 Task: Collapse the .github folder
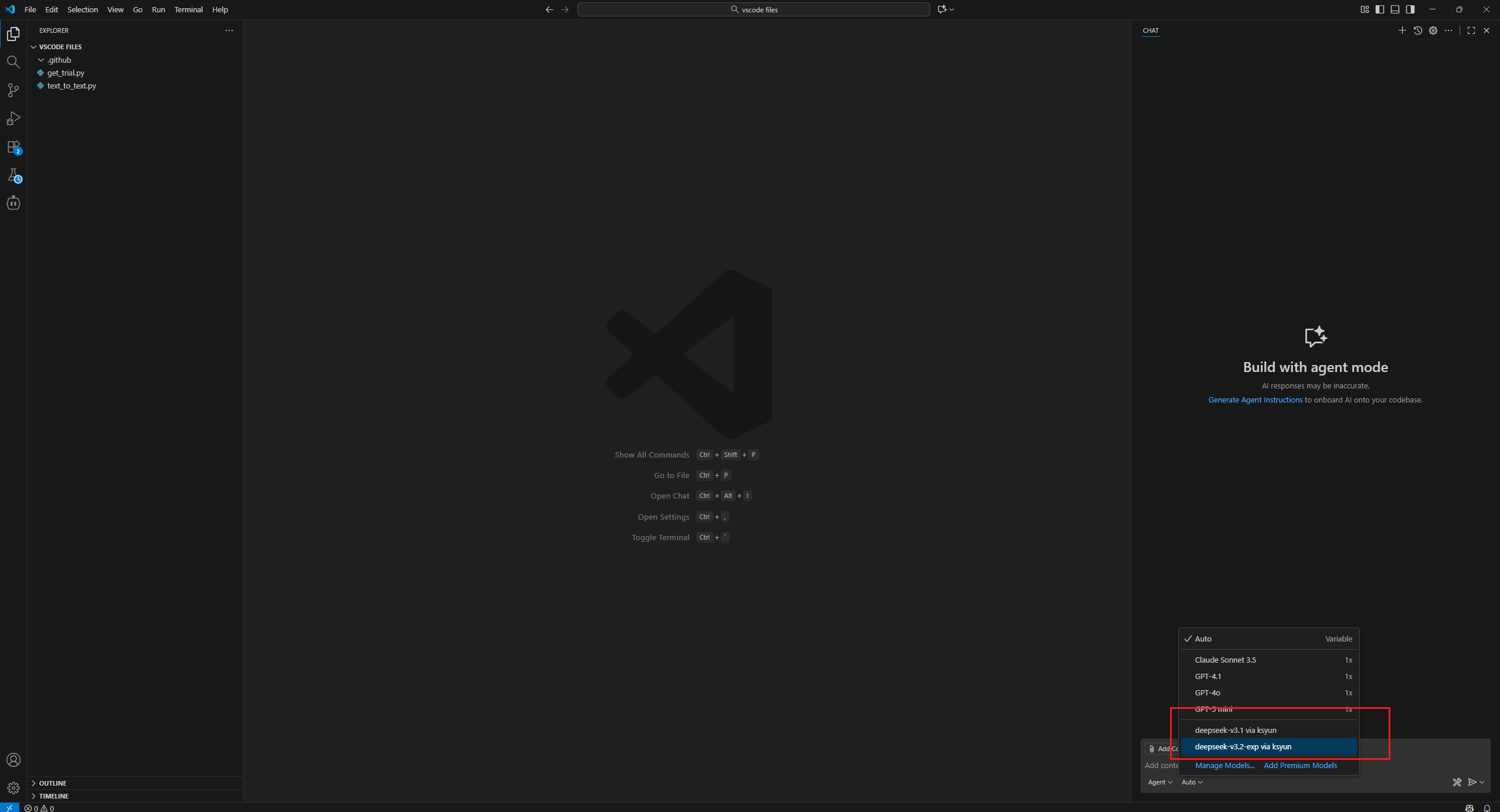59,60
